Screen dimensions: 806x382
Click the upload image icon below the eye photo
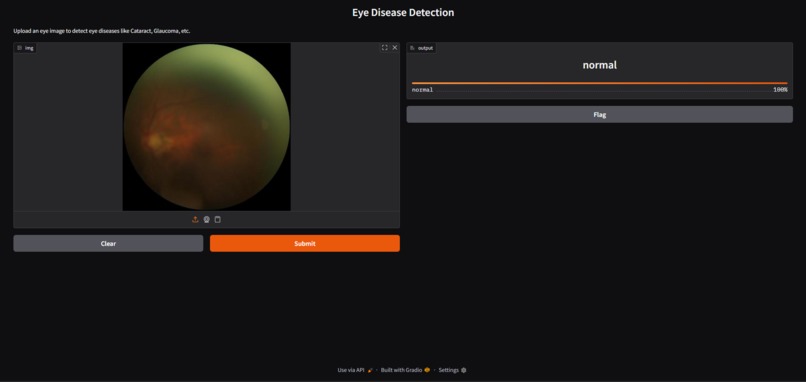195,220
